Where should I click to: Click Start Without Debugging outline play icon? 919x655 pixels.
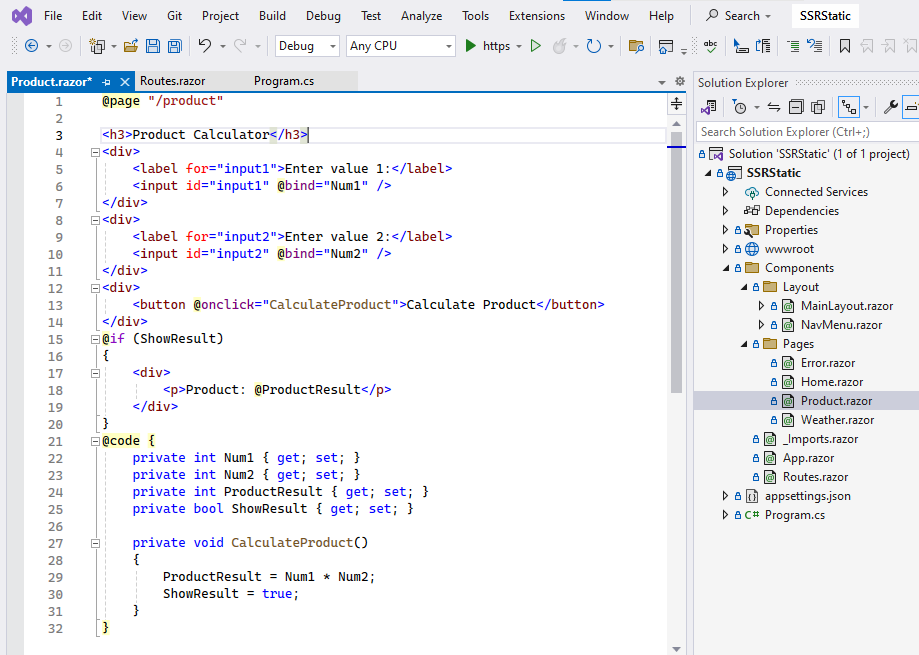point(535,46)
